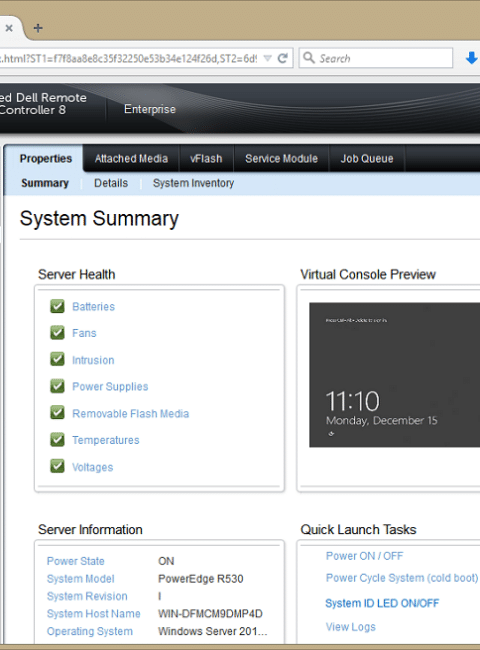Click the Virtual Console Preview thumbnail
480x650 pixels.
pyautogui.click(x=394, y=375)
